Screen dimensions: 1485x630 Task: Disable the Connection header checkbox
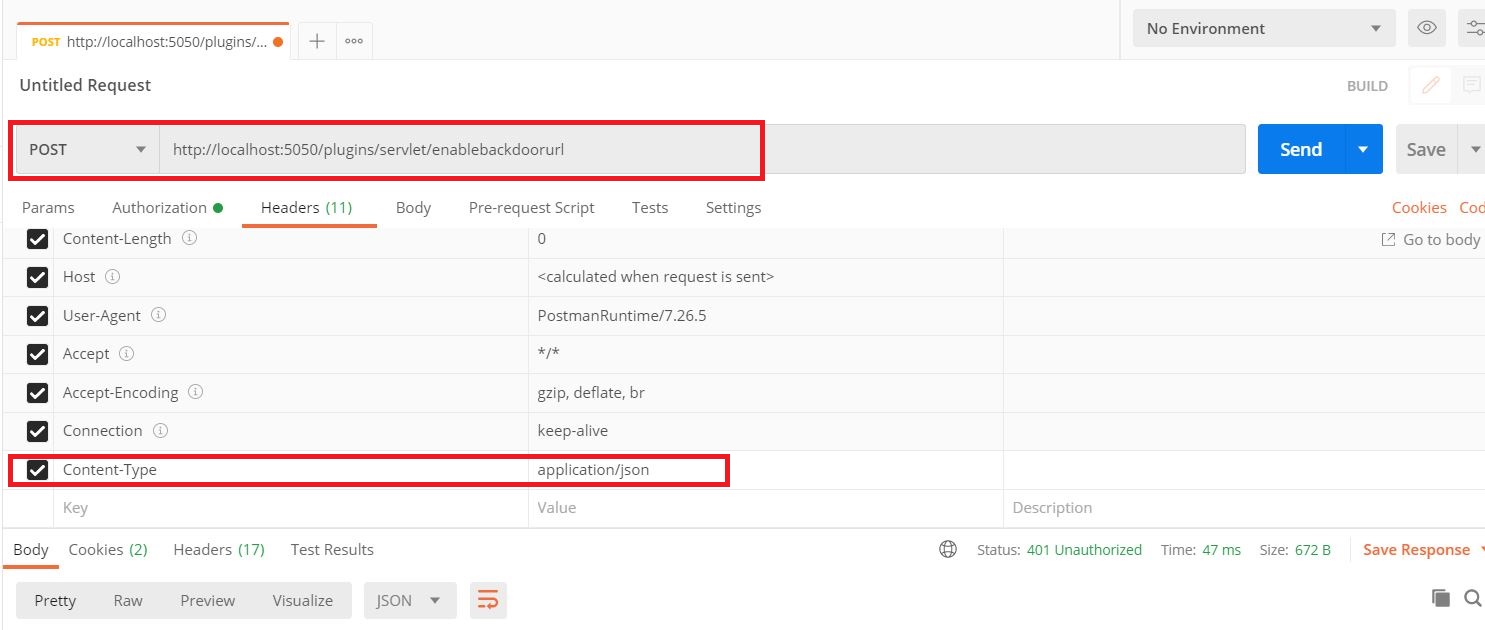point(37,431)
